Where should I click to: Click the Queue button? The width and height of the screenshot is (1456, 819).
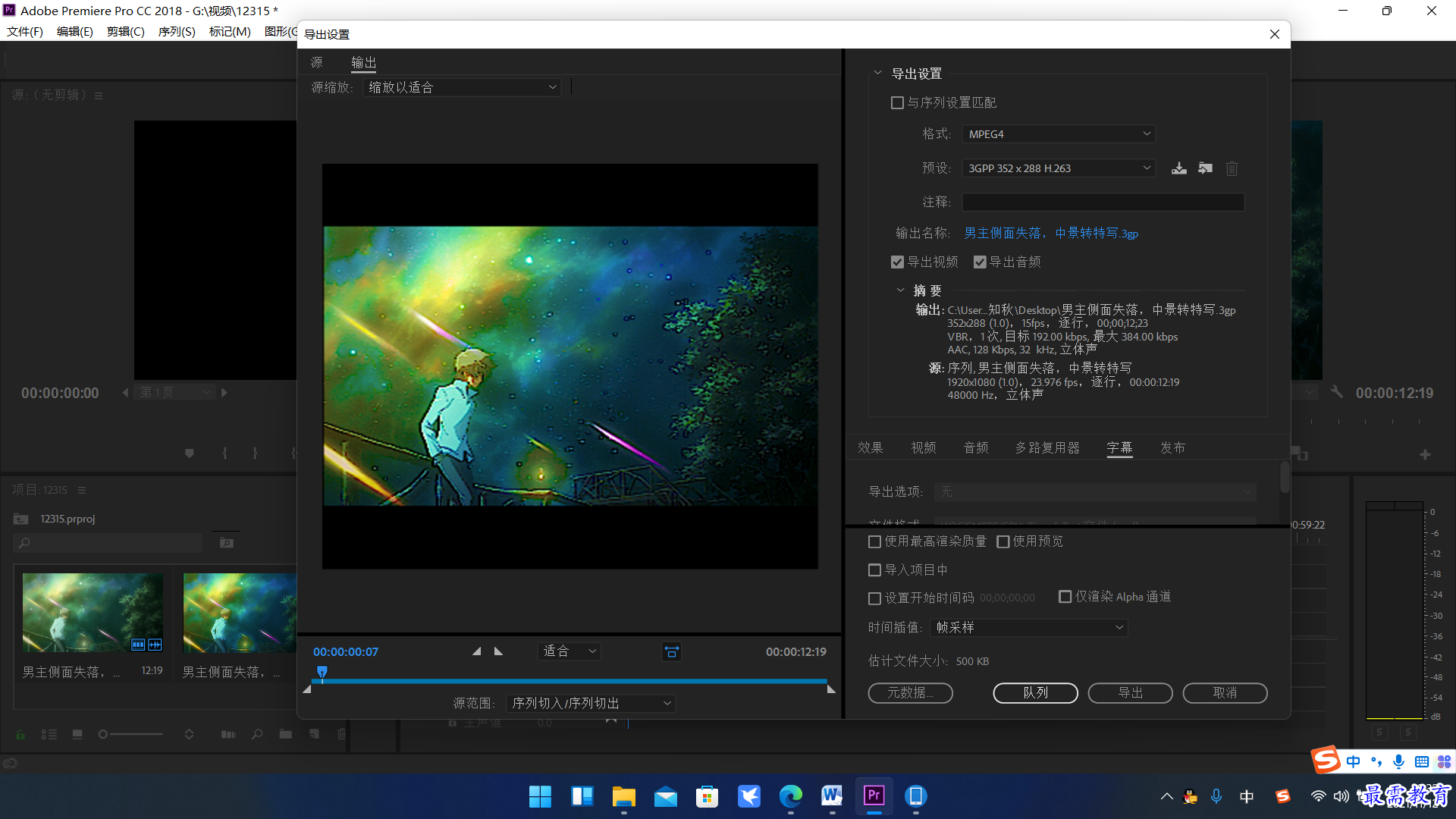pyautogui.click(x=1035, y=693)
